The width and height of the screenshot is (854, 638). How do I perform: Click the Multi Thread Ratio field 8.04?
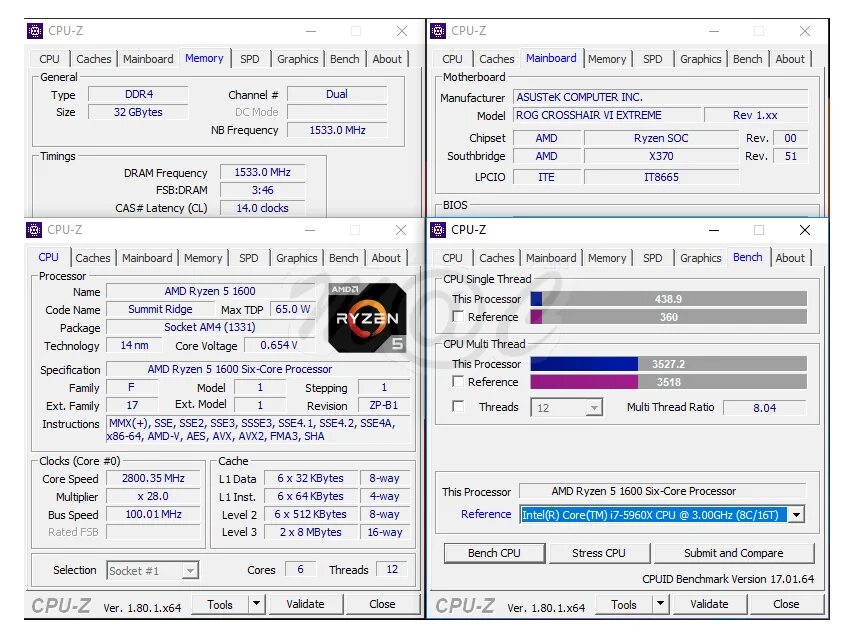(x=764, y=408)
